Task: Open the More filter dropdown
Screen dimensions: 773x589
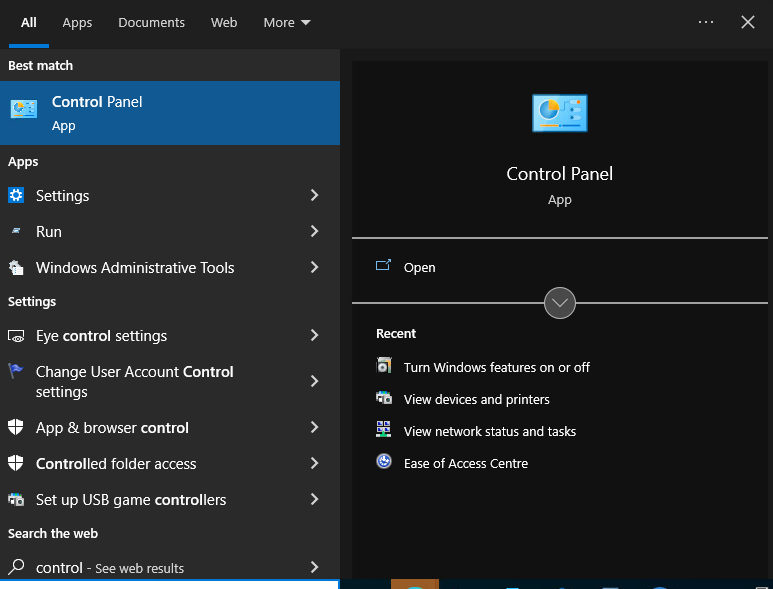Action: coord(287,22)
